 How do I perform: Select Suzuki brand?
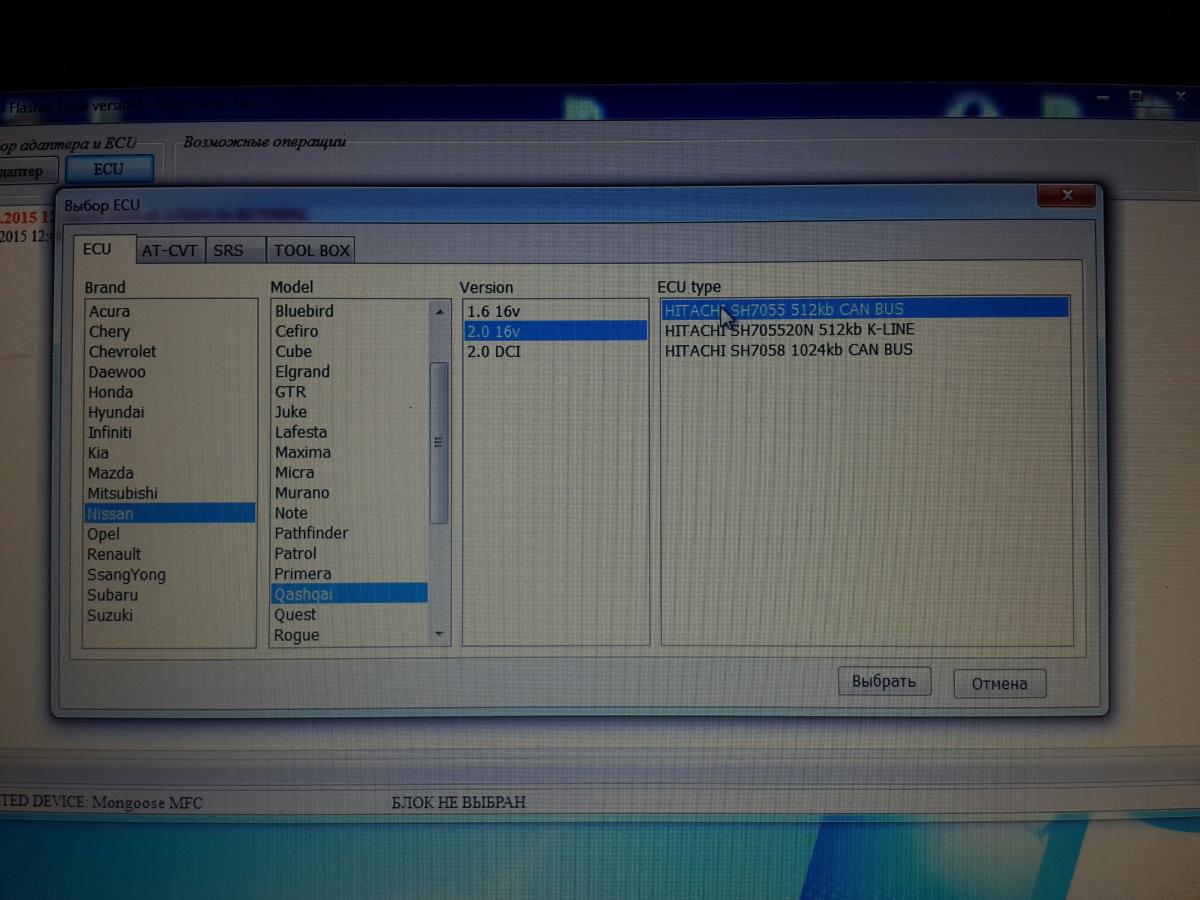[x=169, y=615]
